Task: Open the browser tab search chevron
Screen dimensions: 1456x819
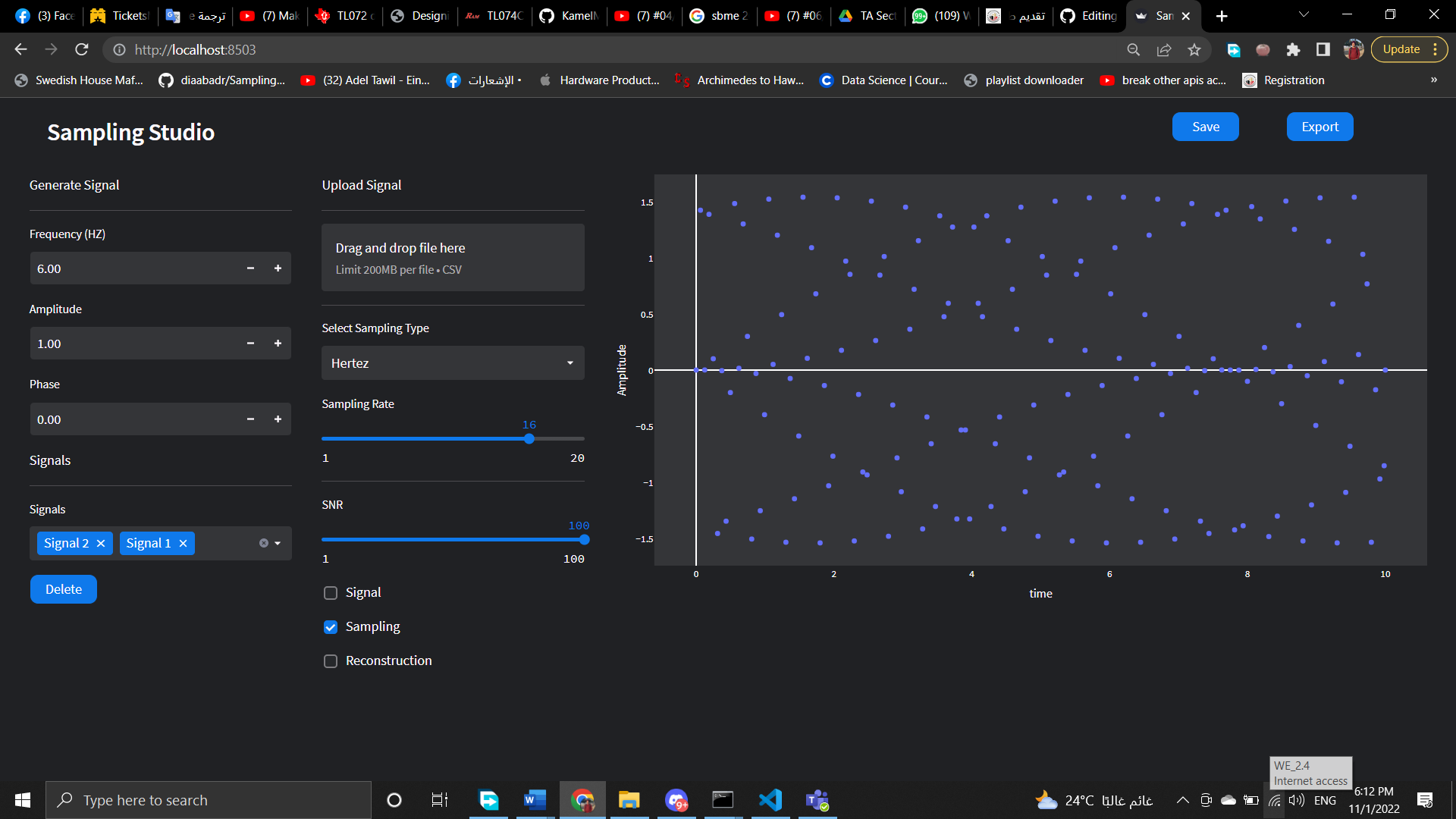Action: pyautogui.click(x=1303, y=15)
